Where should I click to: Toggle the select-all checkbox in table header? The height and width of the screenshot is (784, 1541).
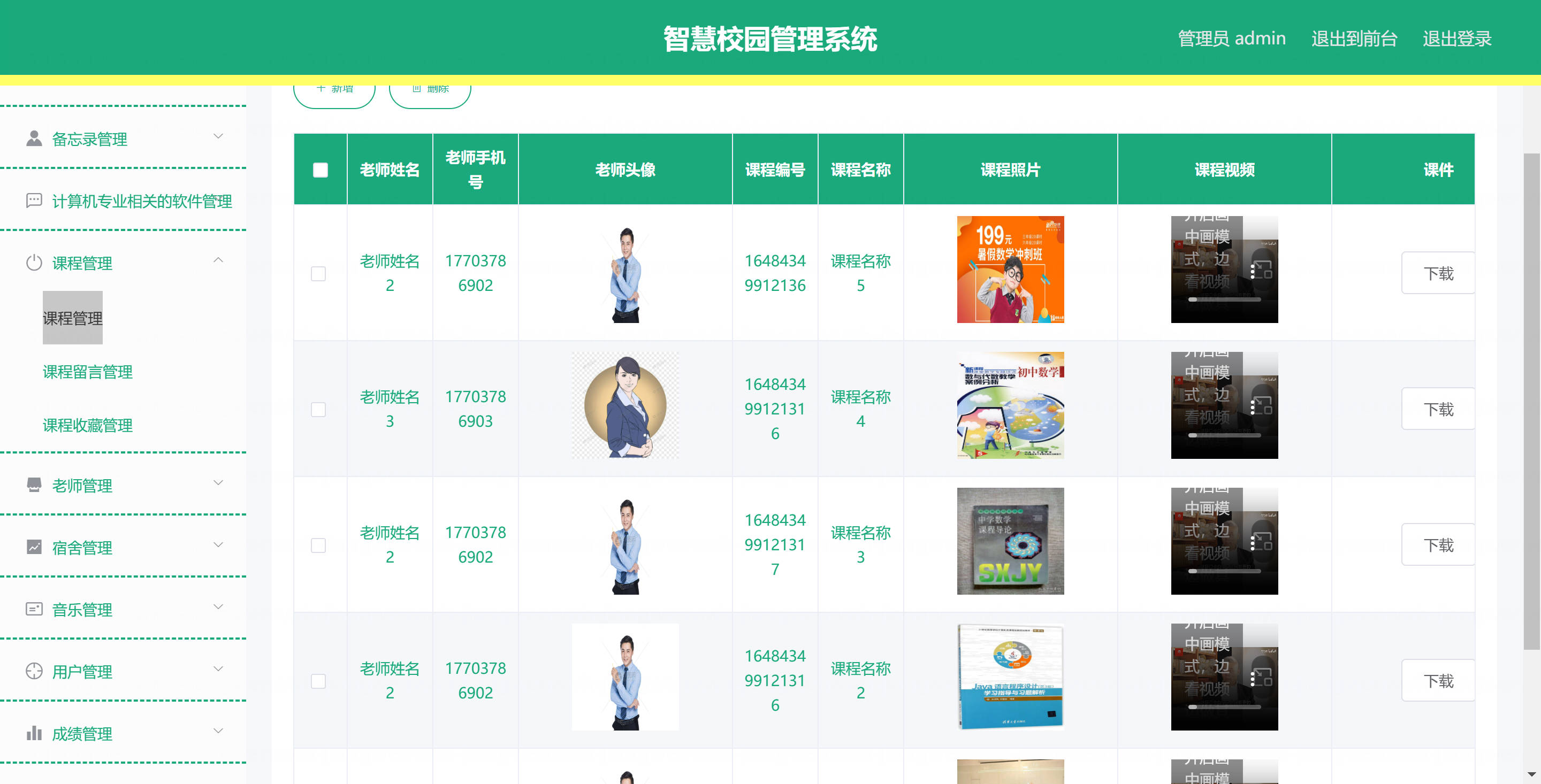pos(320,170)
